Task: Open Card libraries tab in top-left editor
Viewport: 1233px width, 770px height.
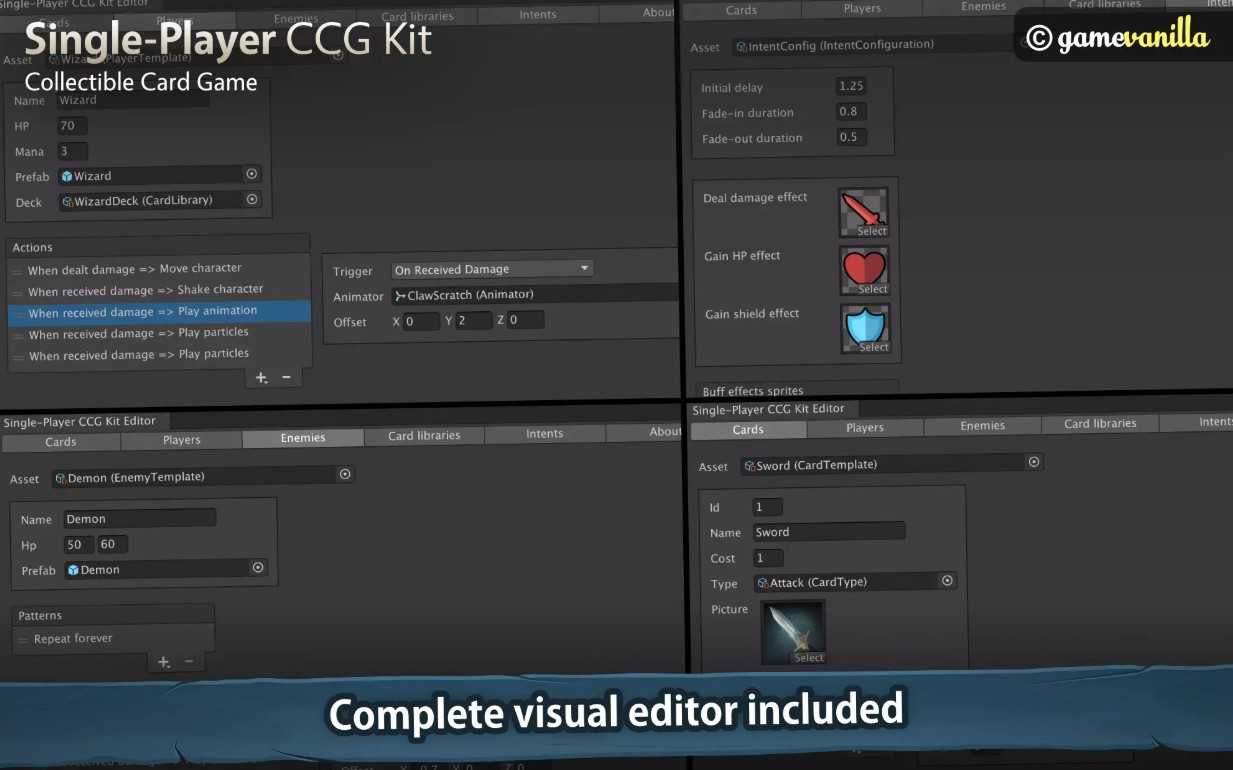Action: click(417, 17)
